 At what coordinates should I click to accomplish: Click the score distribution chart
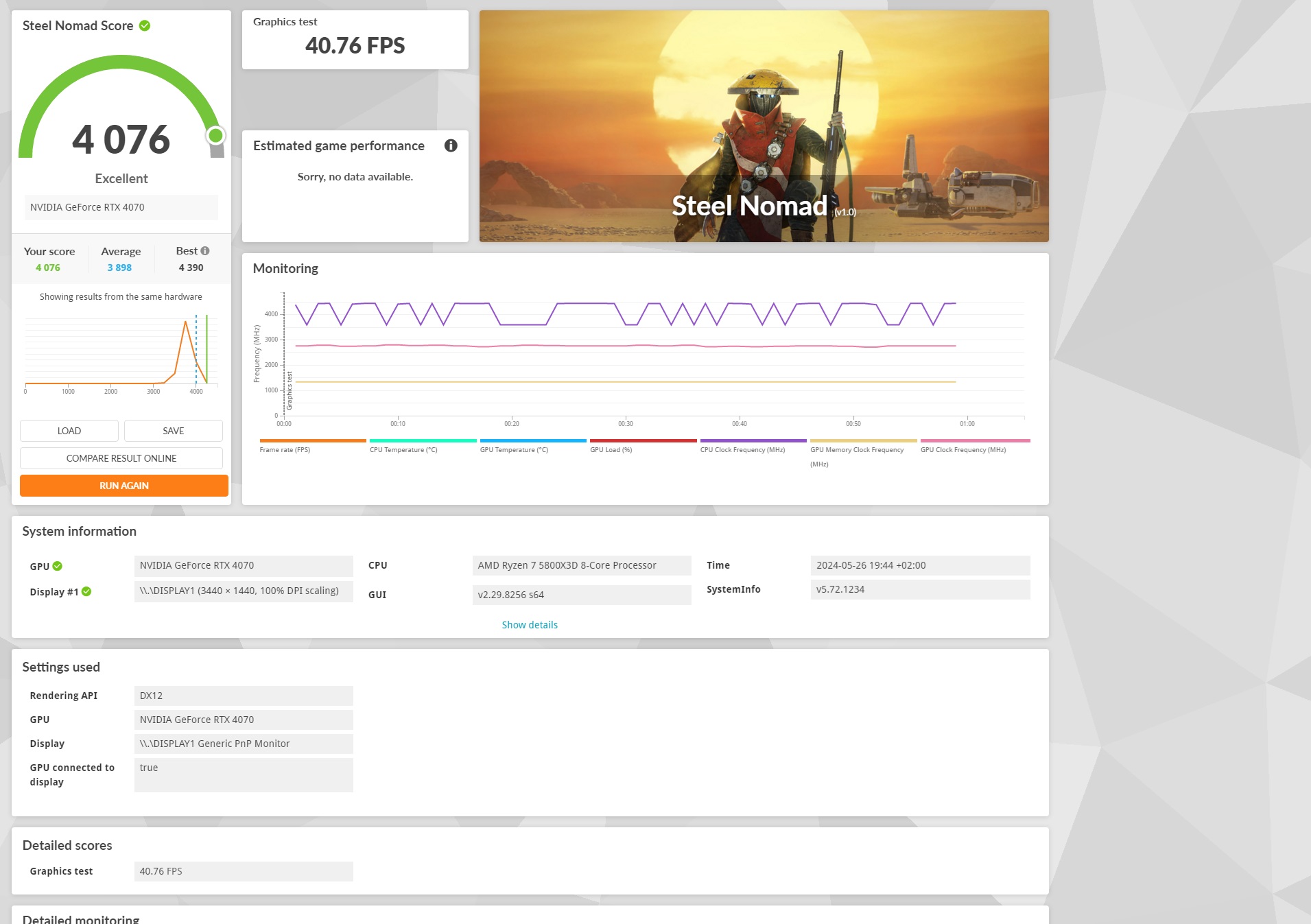pyautogui.click(x=121, y=353)
